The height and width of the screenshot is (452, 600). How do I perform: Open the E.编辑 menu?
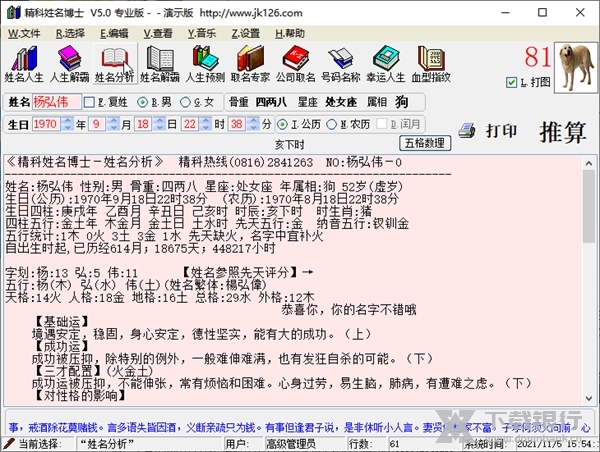click(x=114, y=34)
